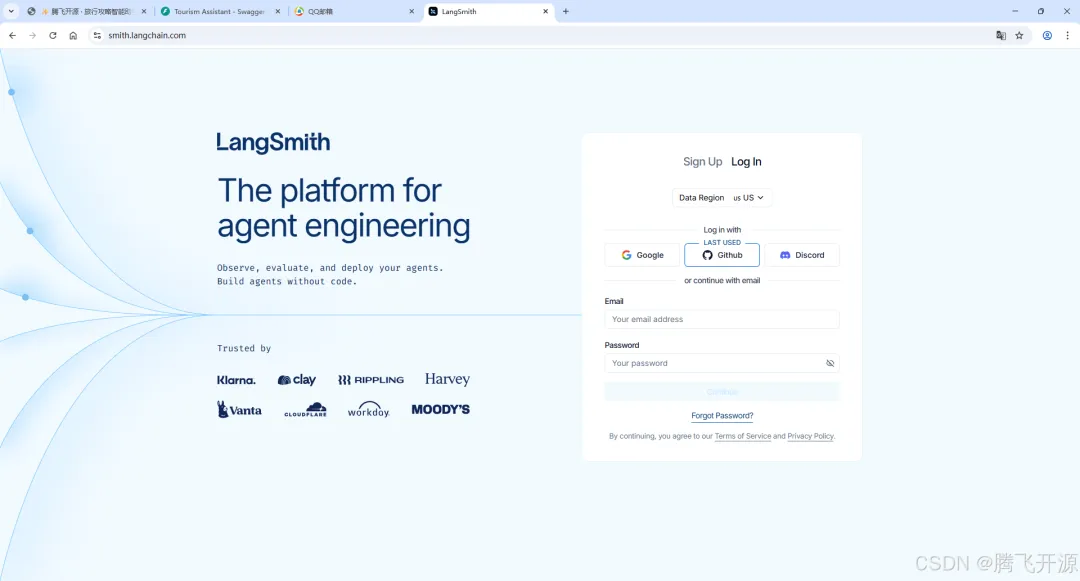Toggle password visibility eye icon
The image size is (1080, 581).
(830, 363)
